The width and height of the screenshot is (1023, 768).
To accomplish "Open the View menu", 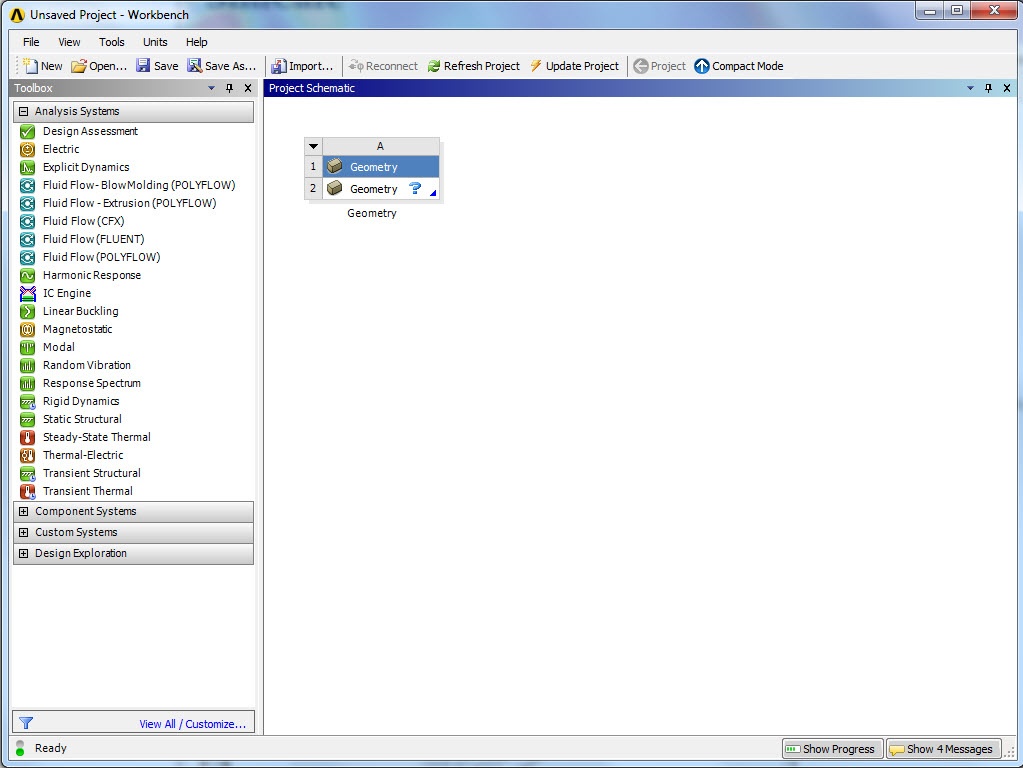I will (69, 42).
